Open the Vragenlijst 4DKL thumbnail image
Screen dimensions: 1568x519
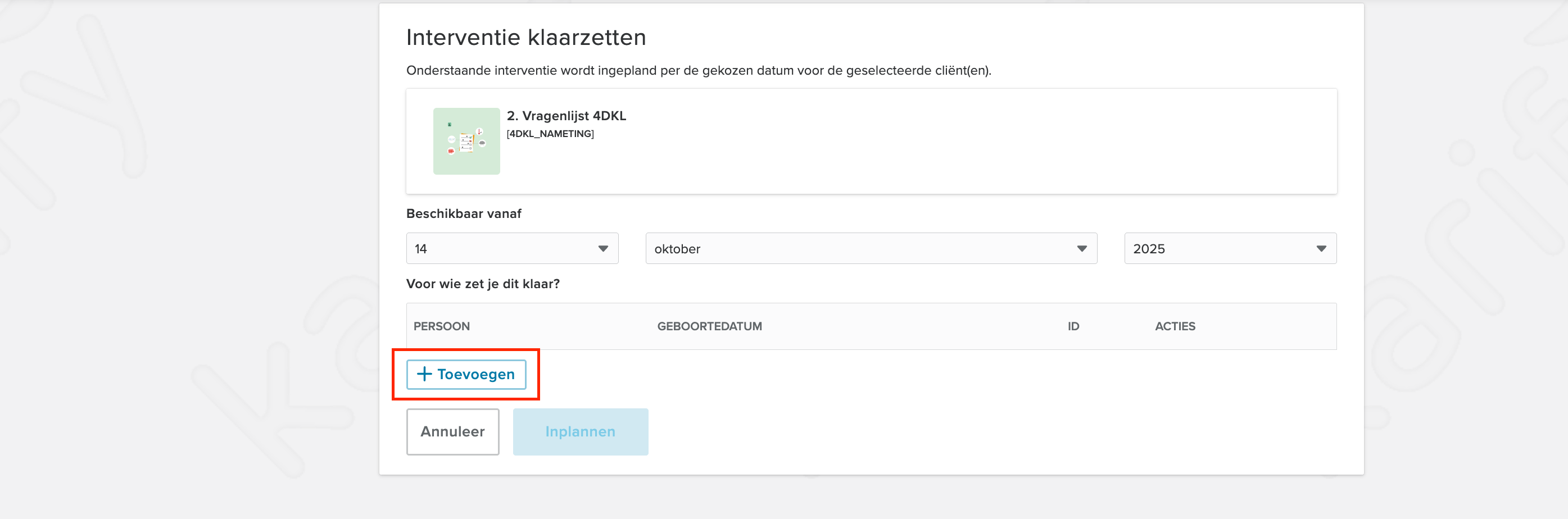point(466,141)
